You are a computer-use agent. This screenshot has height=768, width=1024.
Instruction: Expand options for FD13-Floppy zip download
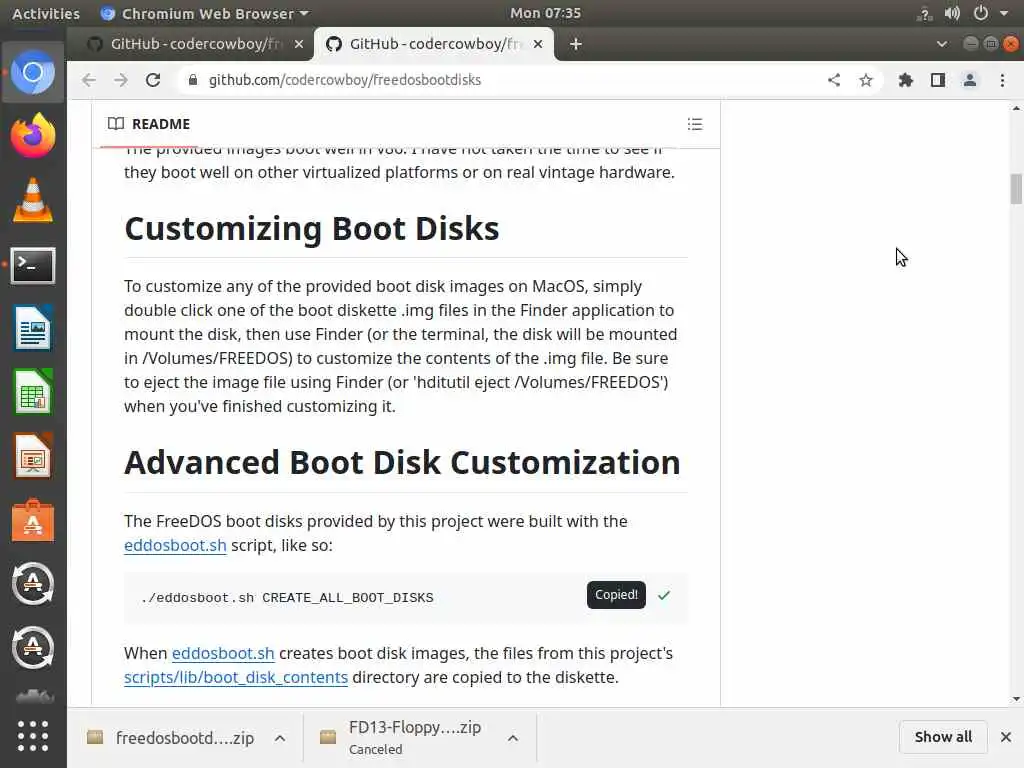tap(513, 738)
